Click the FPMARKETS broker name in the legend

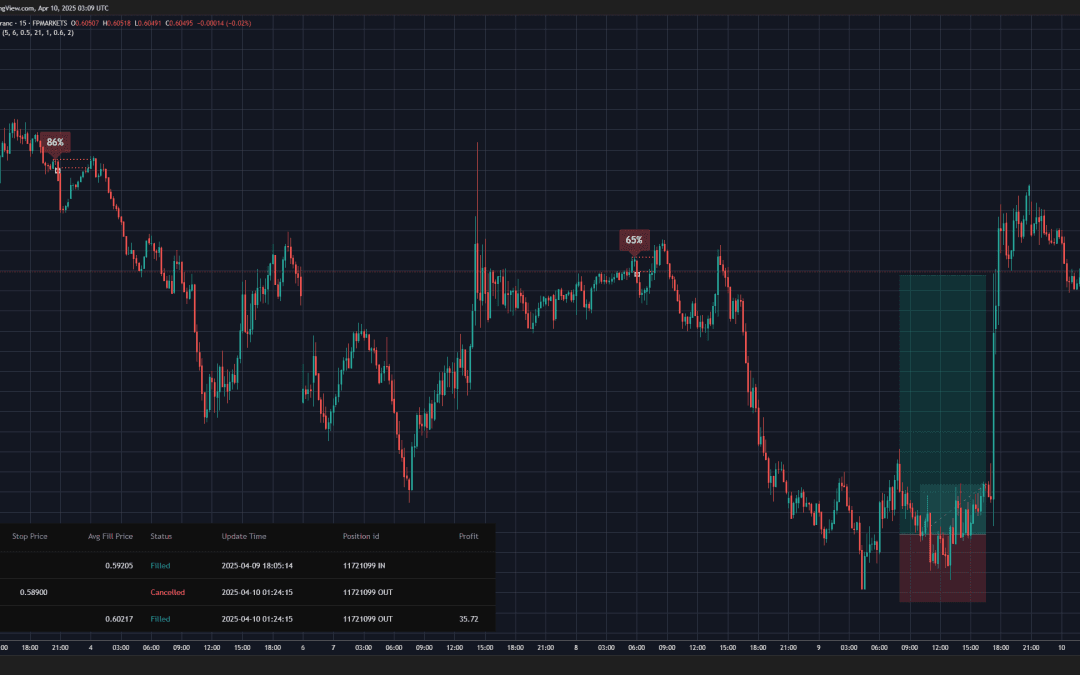48,23
